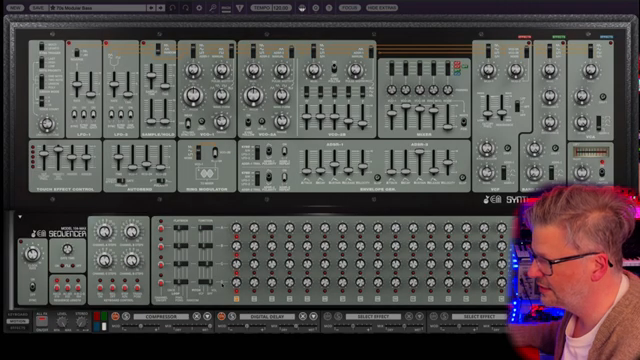Toggle the Digital Delay effect power button
The image size is (640, 360).
[x=221, y=316]
